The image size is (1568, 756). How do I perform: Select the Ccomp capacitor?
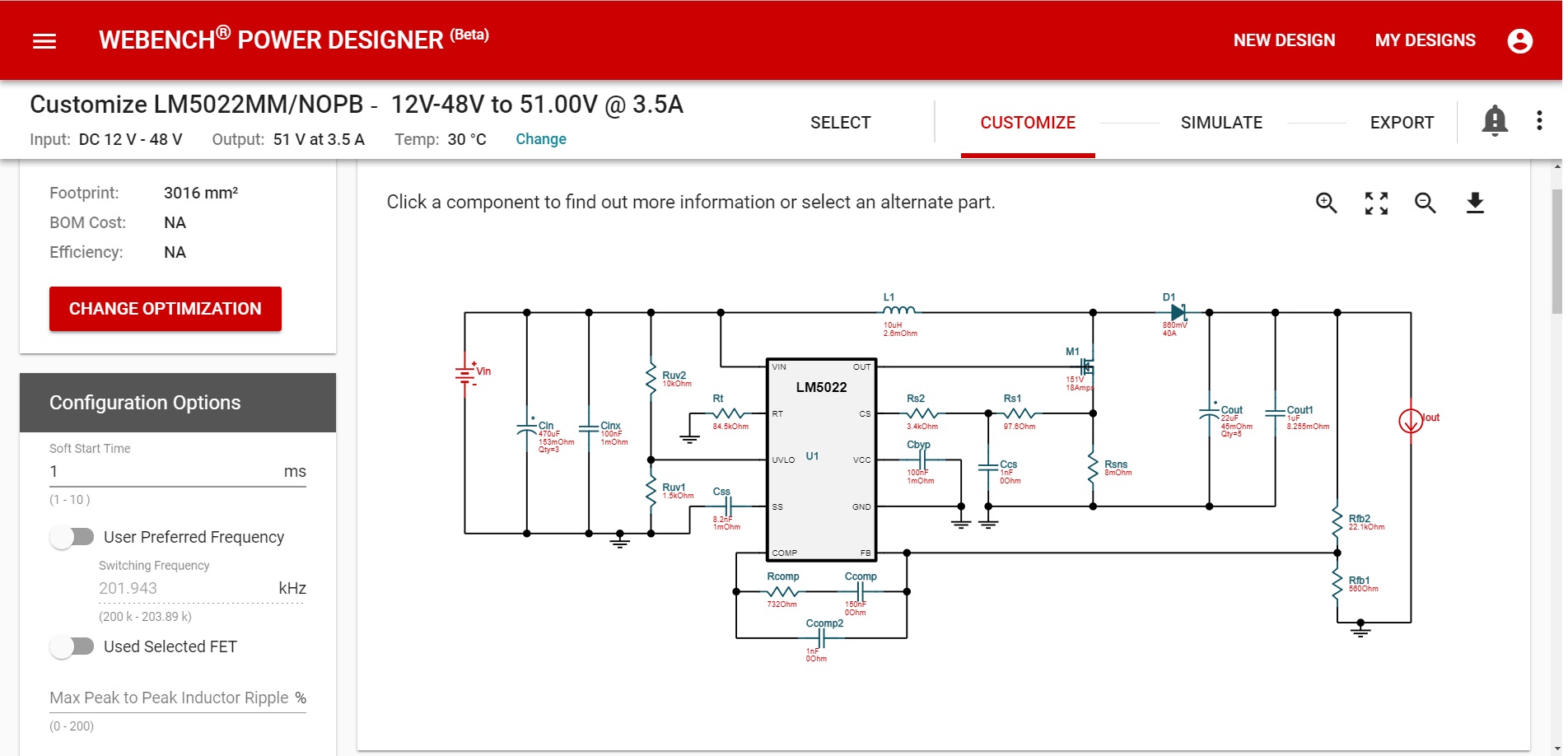(860, 591)
